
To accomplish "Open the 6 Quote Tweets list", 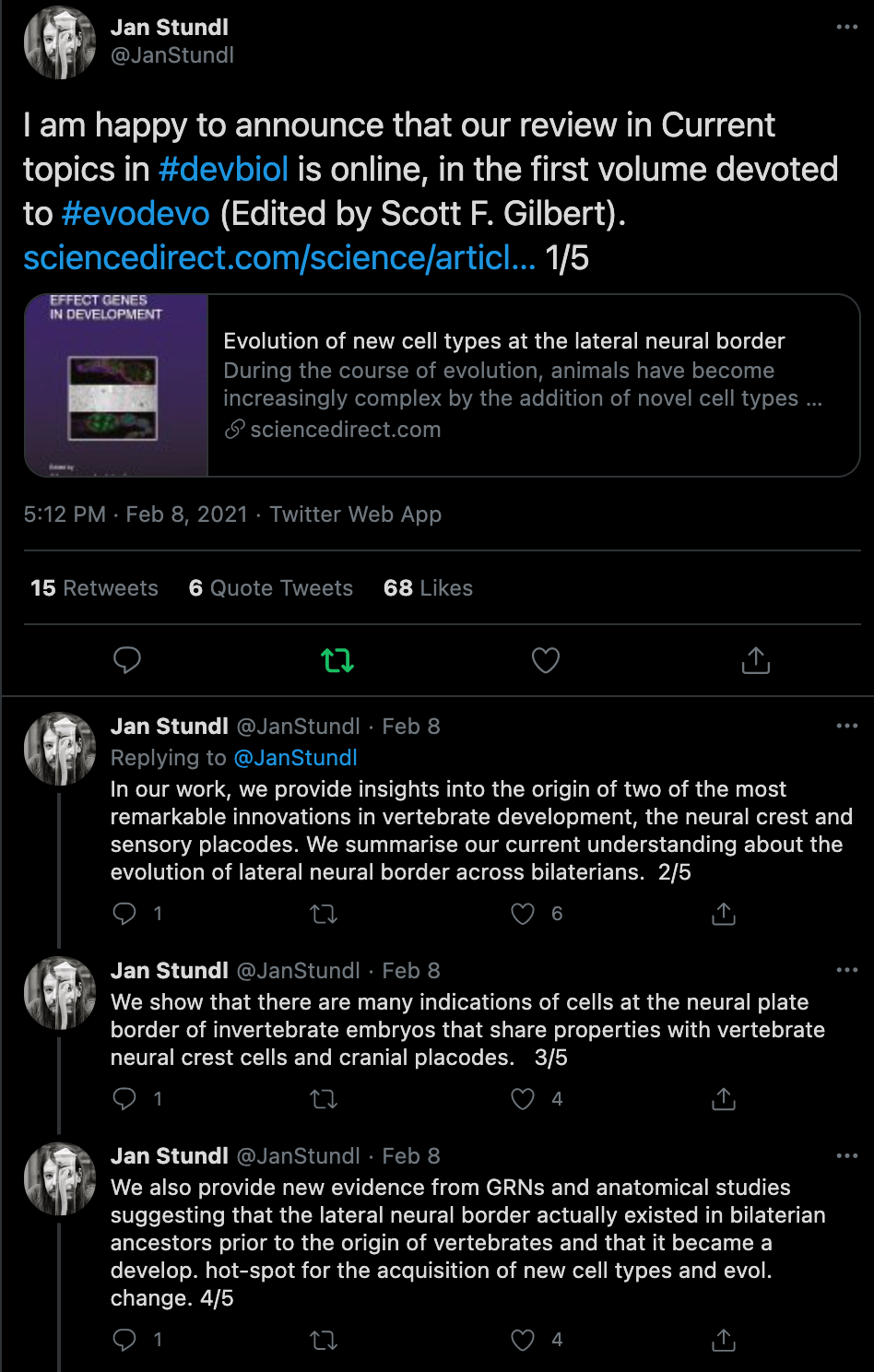I will [270, 588].
